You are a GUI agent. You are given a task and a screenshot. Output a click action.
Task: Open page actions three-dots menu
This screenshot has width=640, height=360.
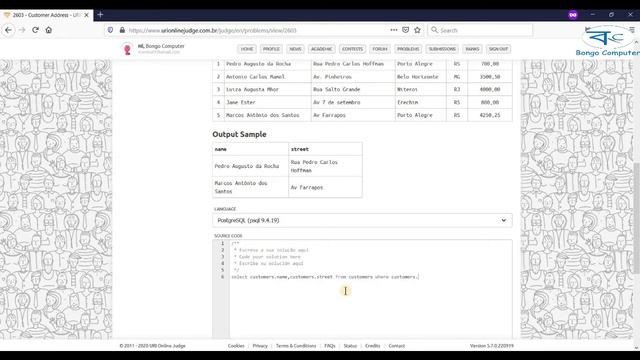click(393, 30)
